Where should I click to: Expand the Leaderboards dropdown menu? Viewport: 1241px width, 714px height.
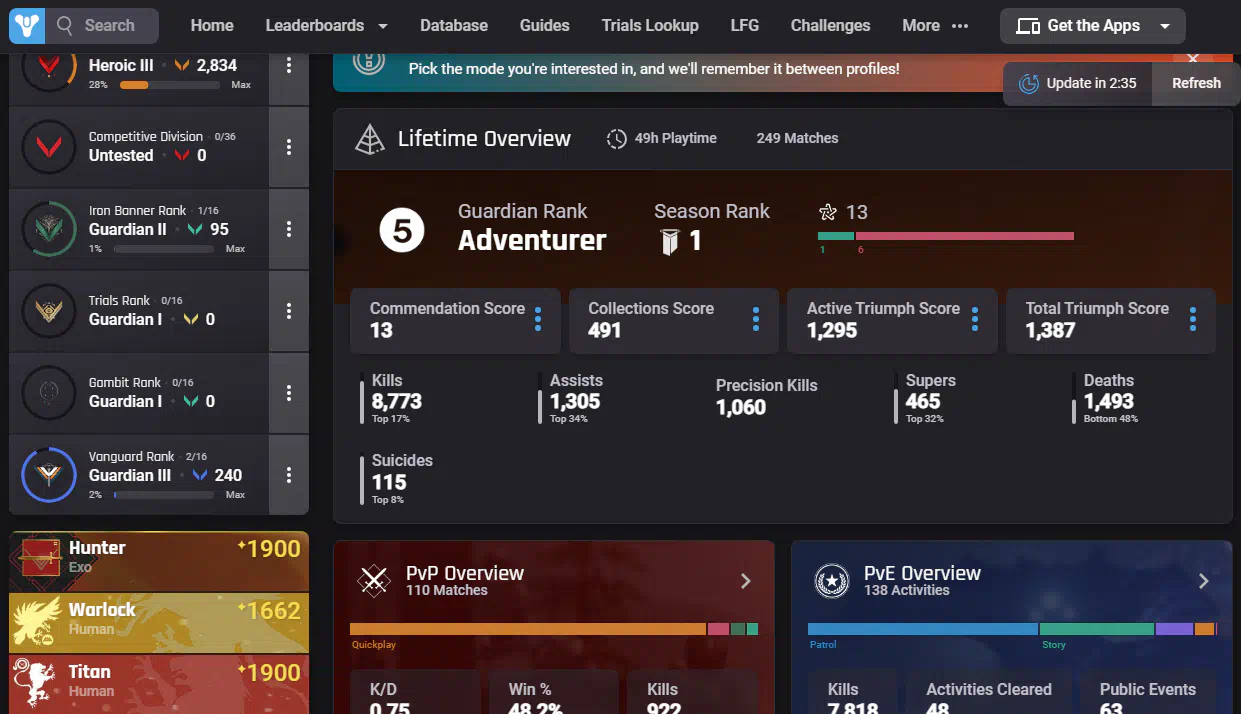click(x=326, y=25)
